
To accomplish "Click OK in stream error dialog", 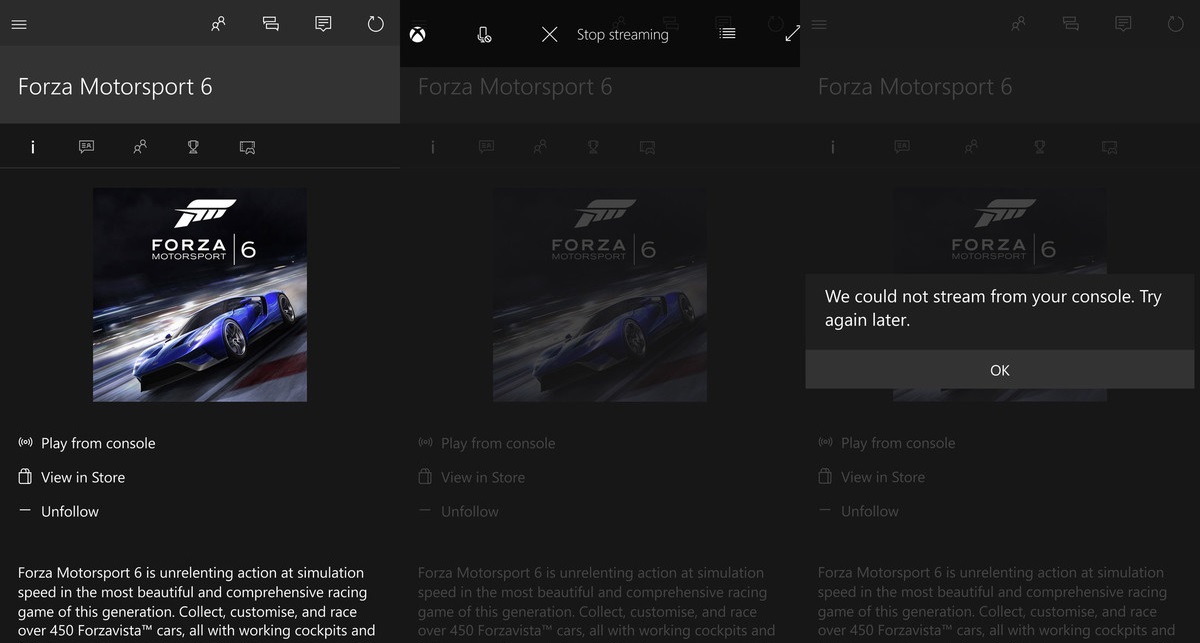I will point(1000,370).
